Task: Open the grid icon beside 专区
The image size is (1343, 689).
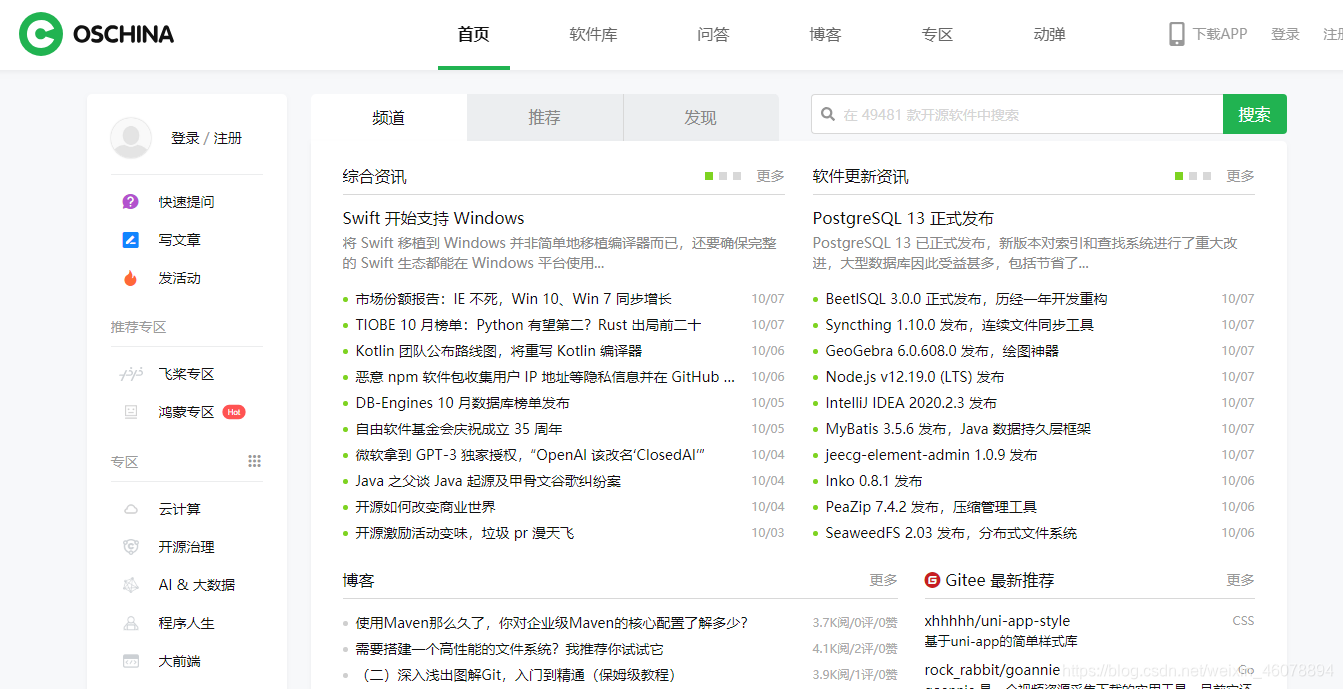Action: point(254,461)
